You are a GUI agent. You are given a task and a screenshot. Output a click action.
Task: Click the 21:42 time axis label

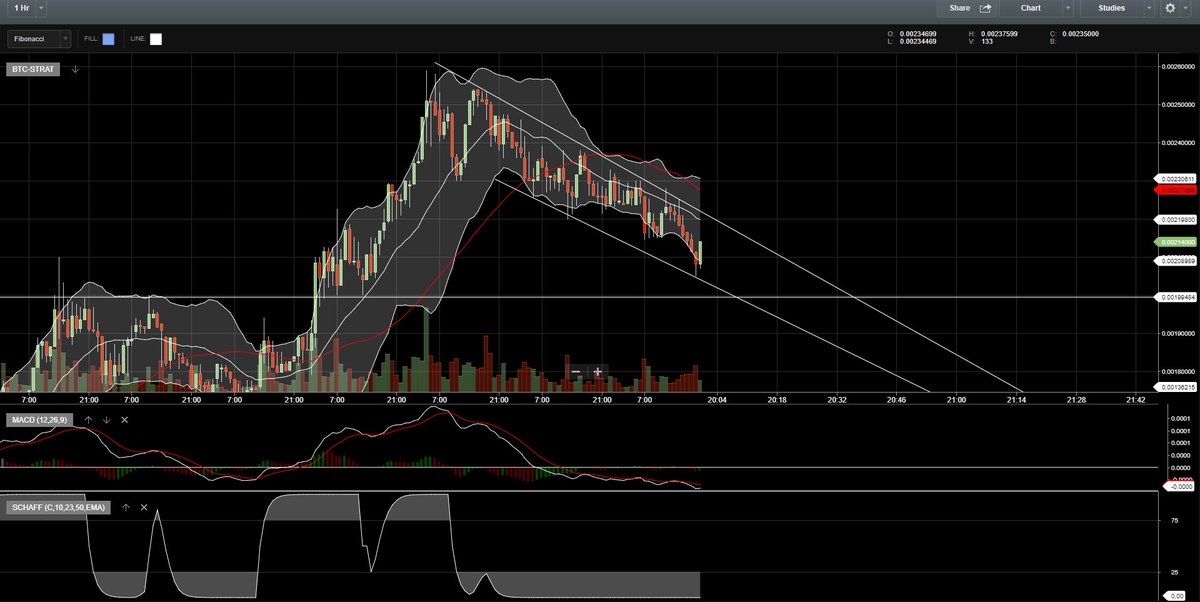1136,399
